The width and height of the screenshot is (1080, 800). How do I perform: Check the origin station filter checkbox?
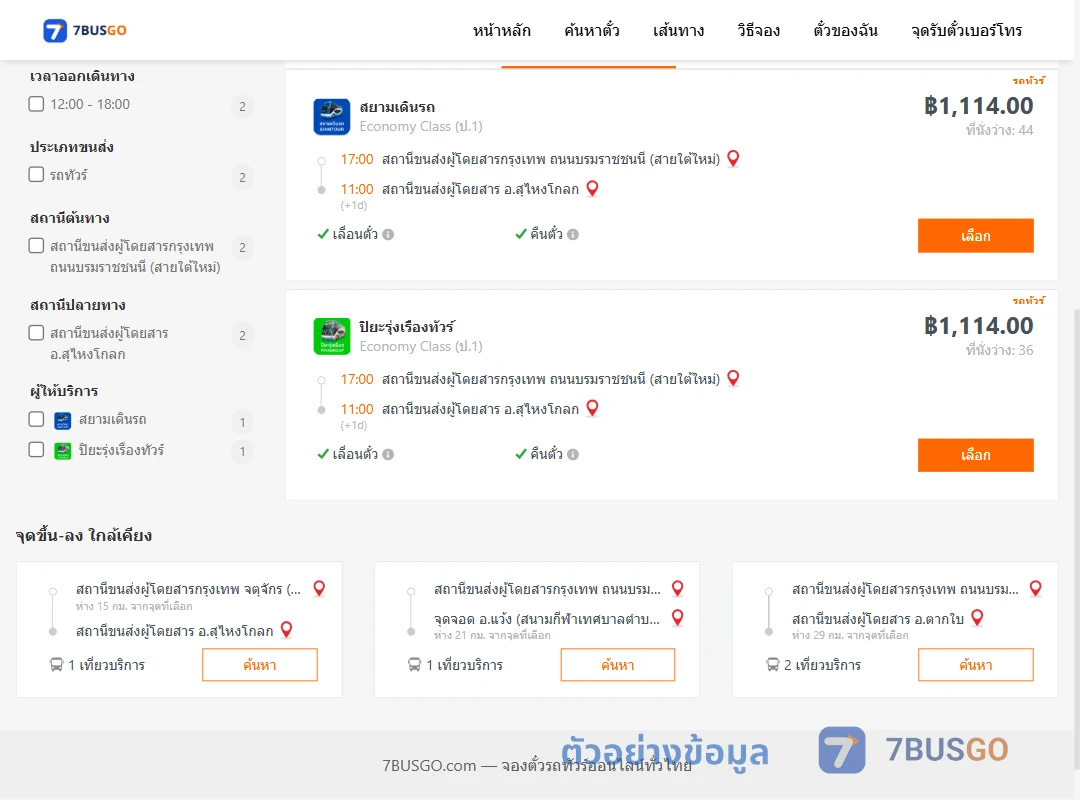[x=37, y=246]
